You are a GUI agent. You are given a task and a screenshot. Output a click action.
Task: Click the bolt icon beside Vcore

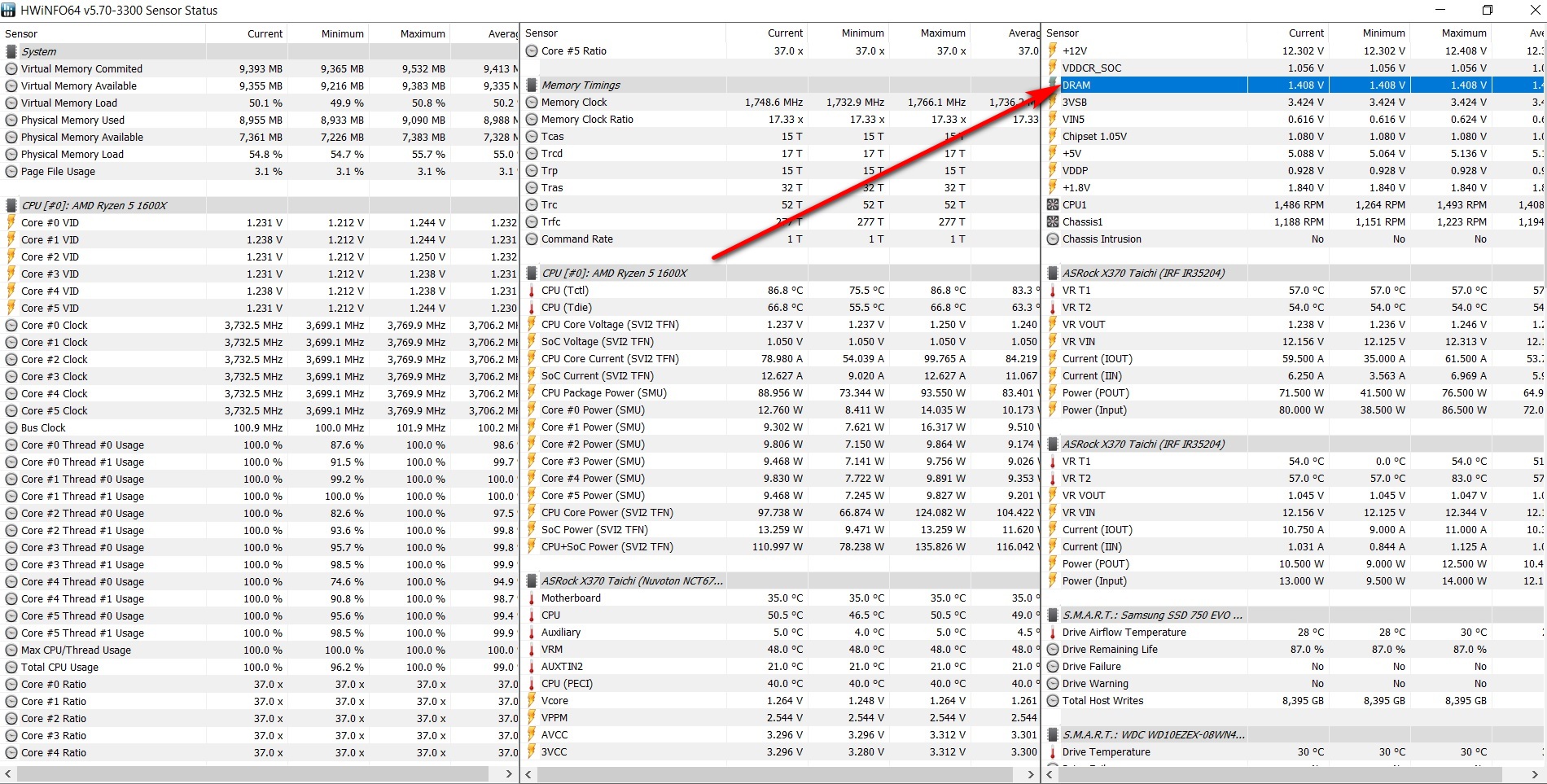point(532,701)
